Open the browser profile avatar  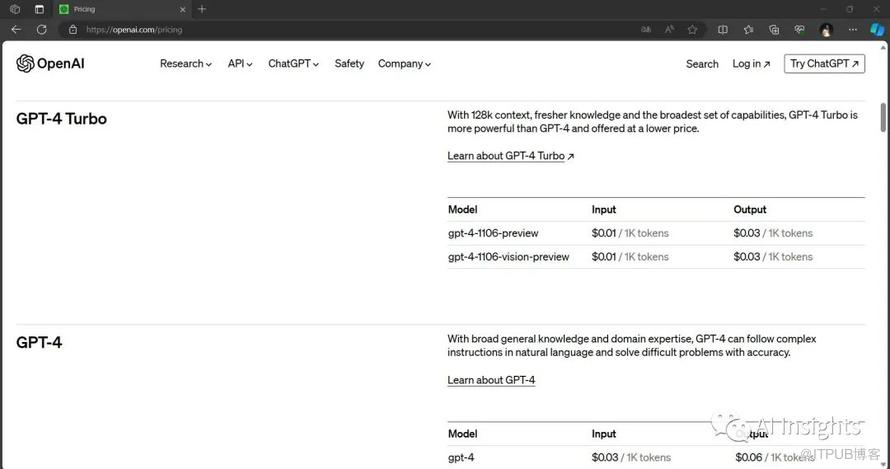point(826,30)
